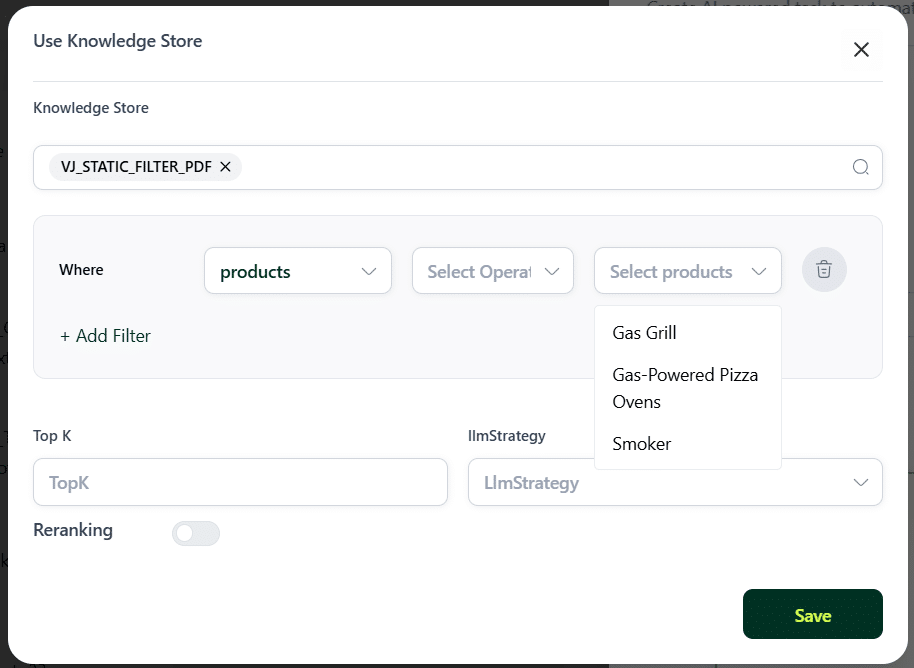914x668 pixels.
Task: Collapse the Select products dropdown
Action: pyautogui.click(x=688, y=271)
